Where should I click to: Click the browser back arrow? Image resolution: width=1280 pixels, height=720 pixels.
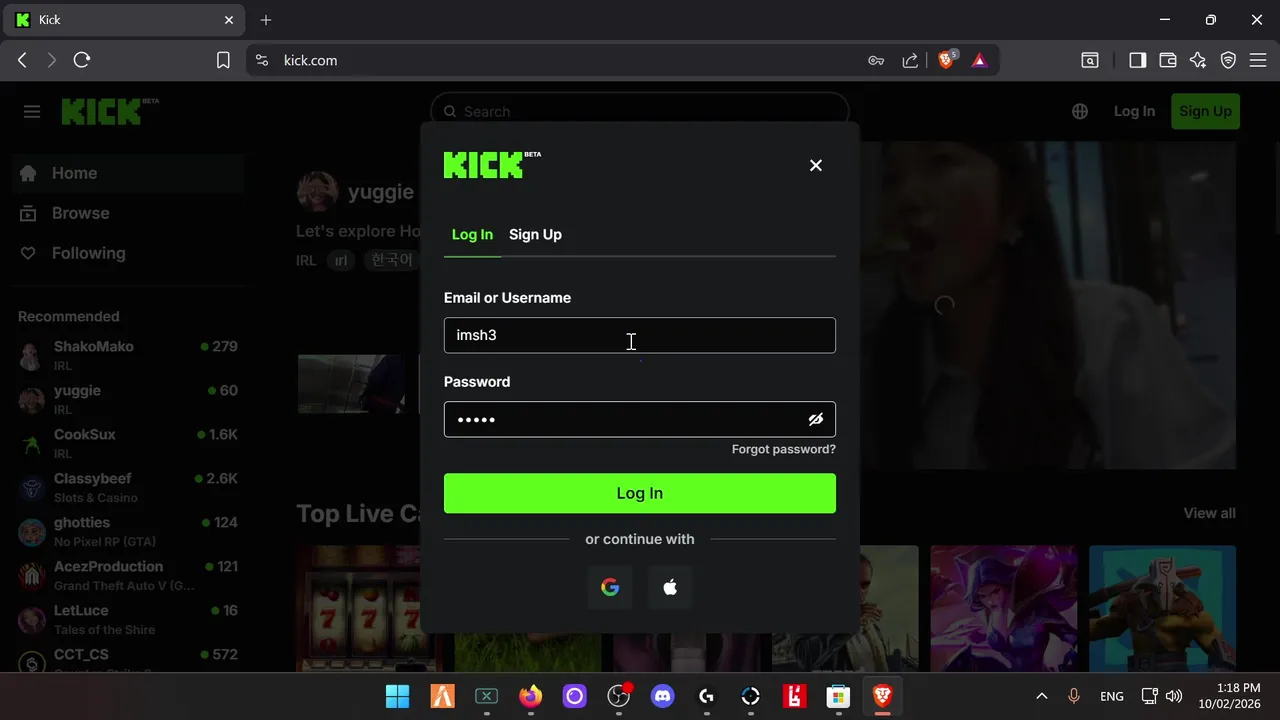[x=22, y=60]
